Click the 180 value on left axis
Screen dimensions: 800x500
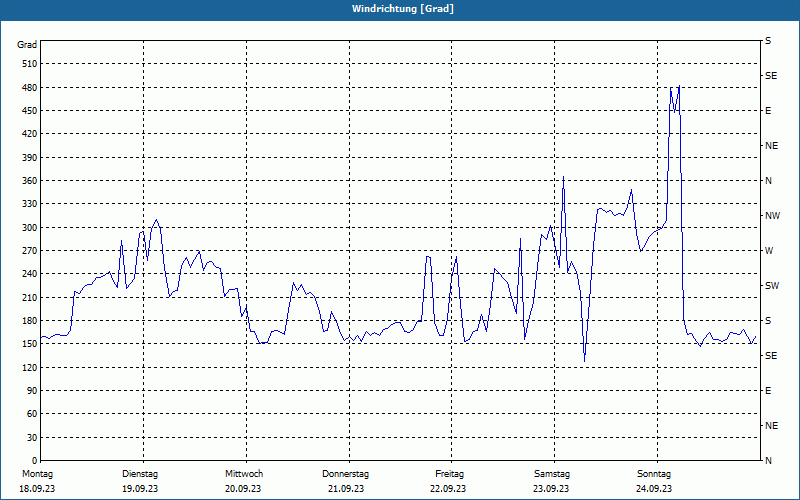30,321
